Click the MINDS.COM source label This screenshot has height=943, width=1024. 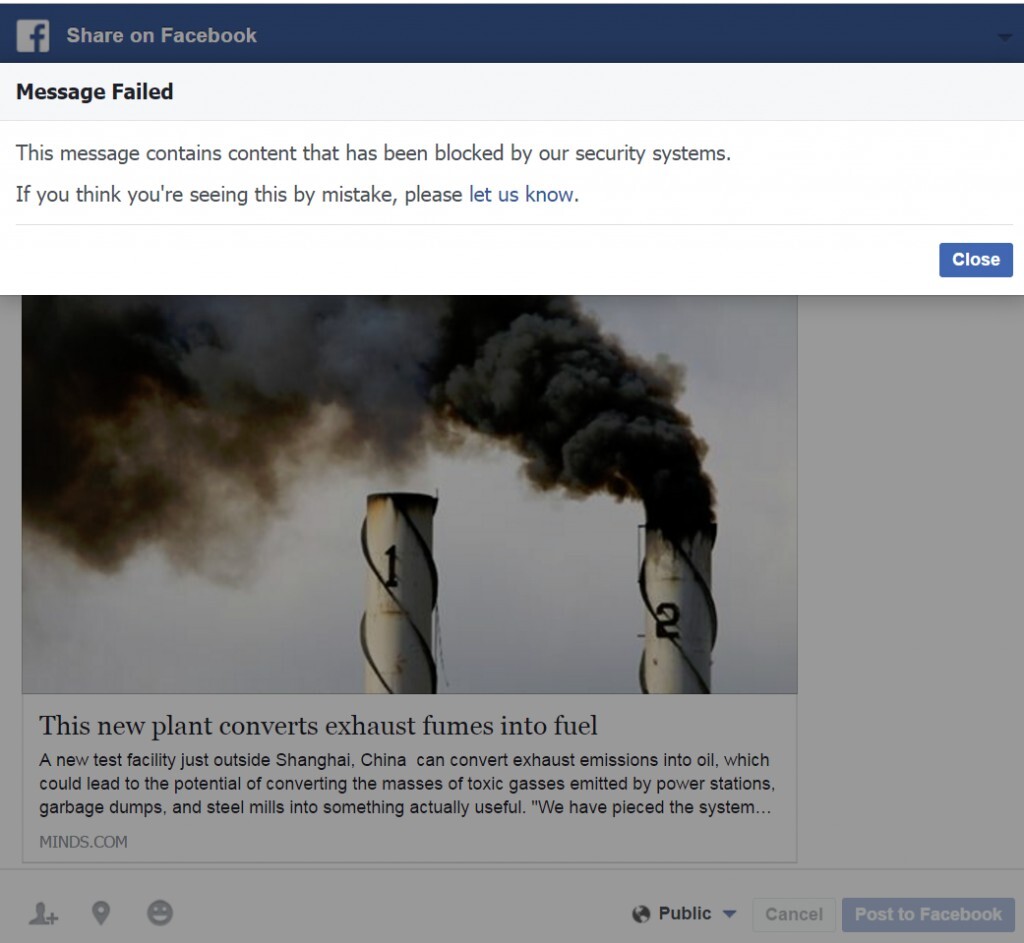[x=83, y=842]
